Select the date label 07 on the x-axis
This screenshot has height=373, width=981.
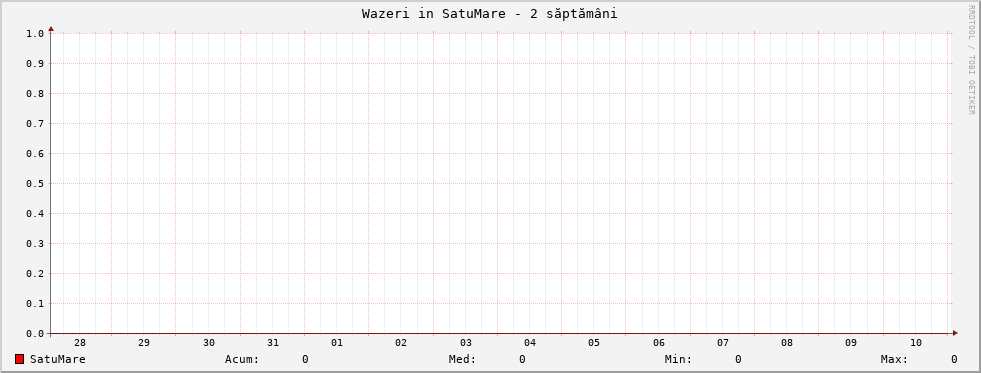(x=723, y=343)
